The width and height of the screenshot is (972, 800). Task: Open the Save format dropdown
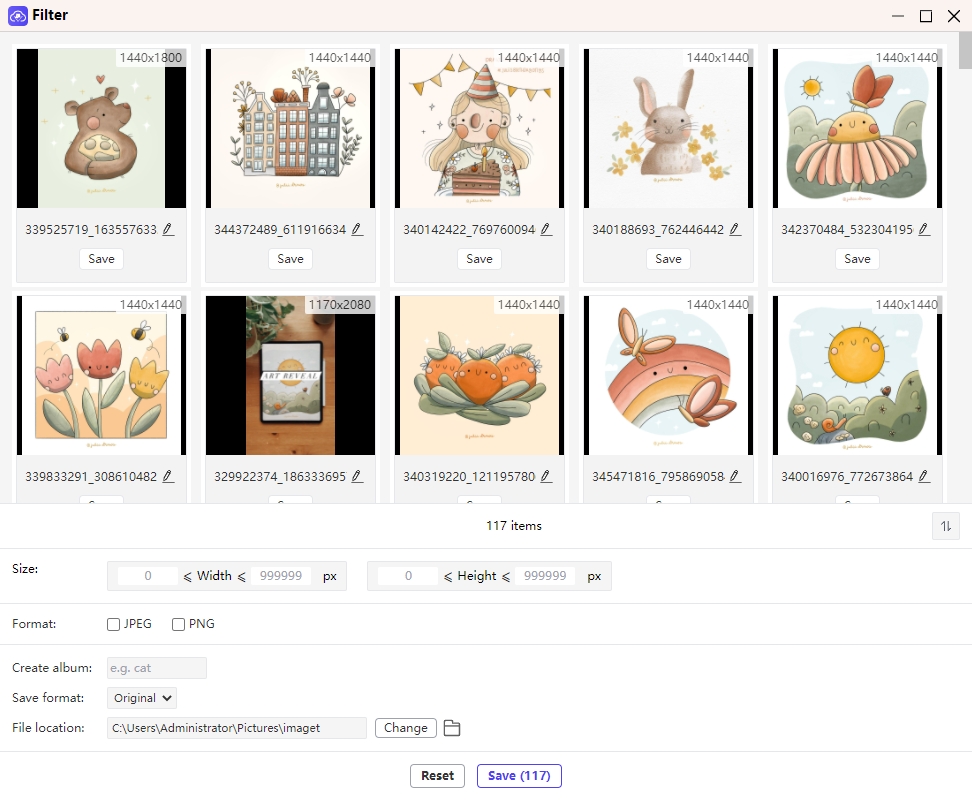click(142, 698)
